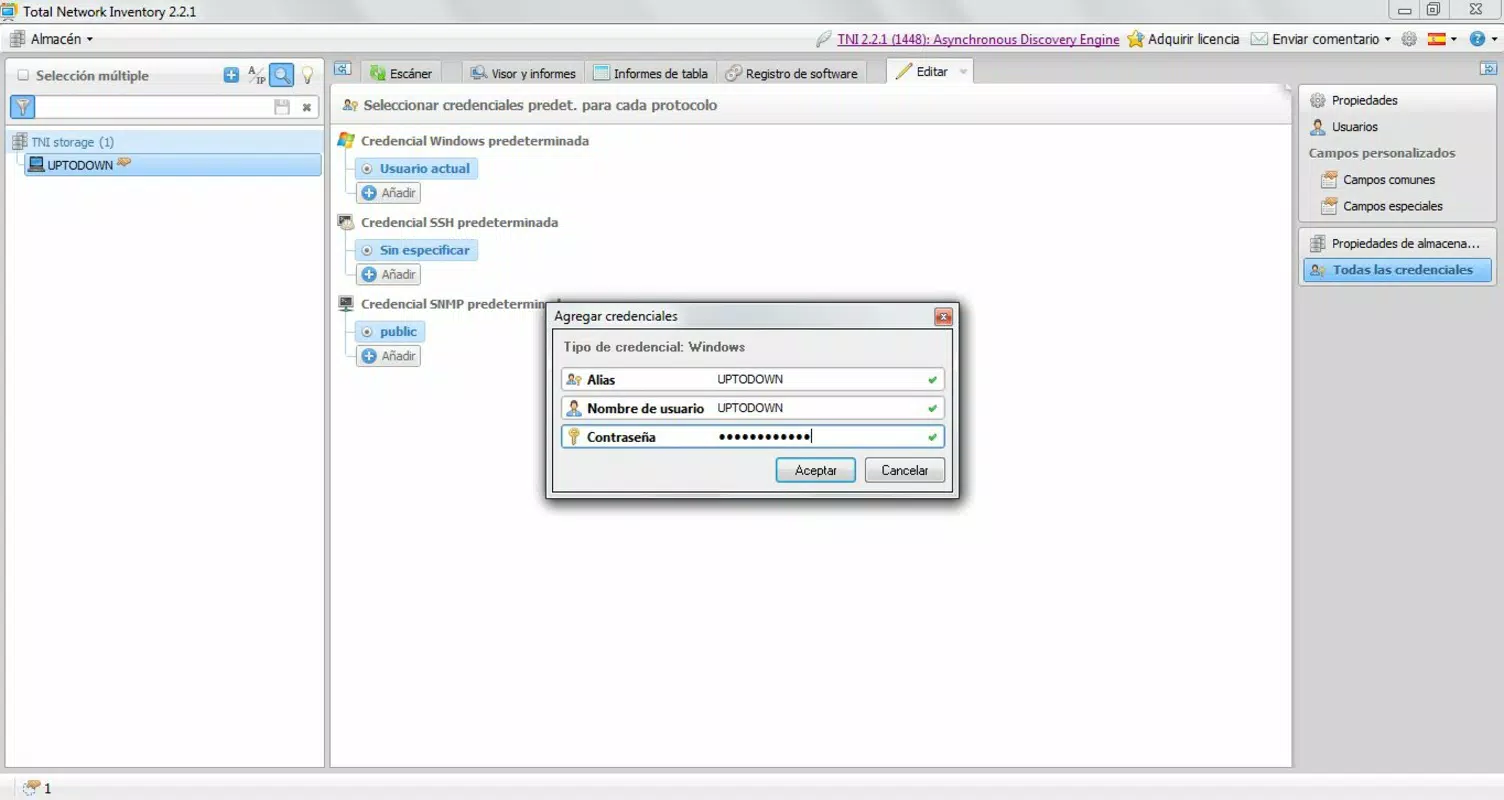Viewport: 1504px width, 800px height.
Task: Click the Alias input field
Action: 753,380
